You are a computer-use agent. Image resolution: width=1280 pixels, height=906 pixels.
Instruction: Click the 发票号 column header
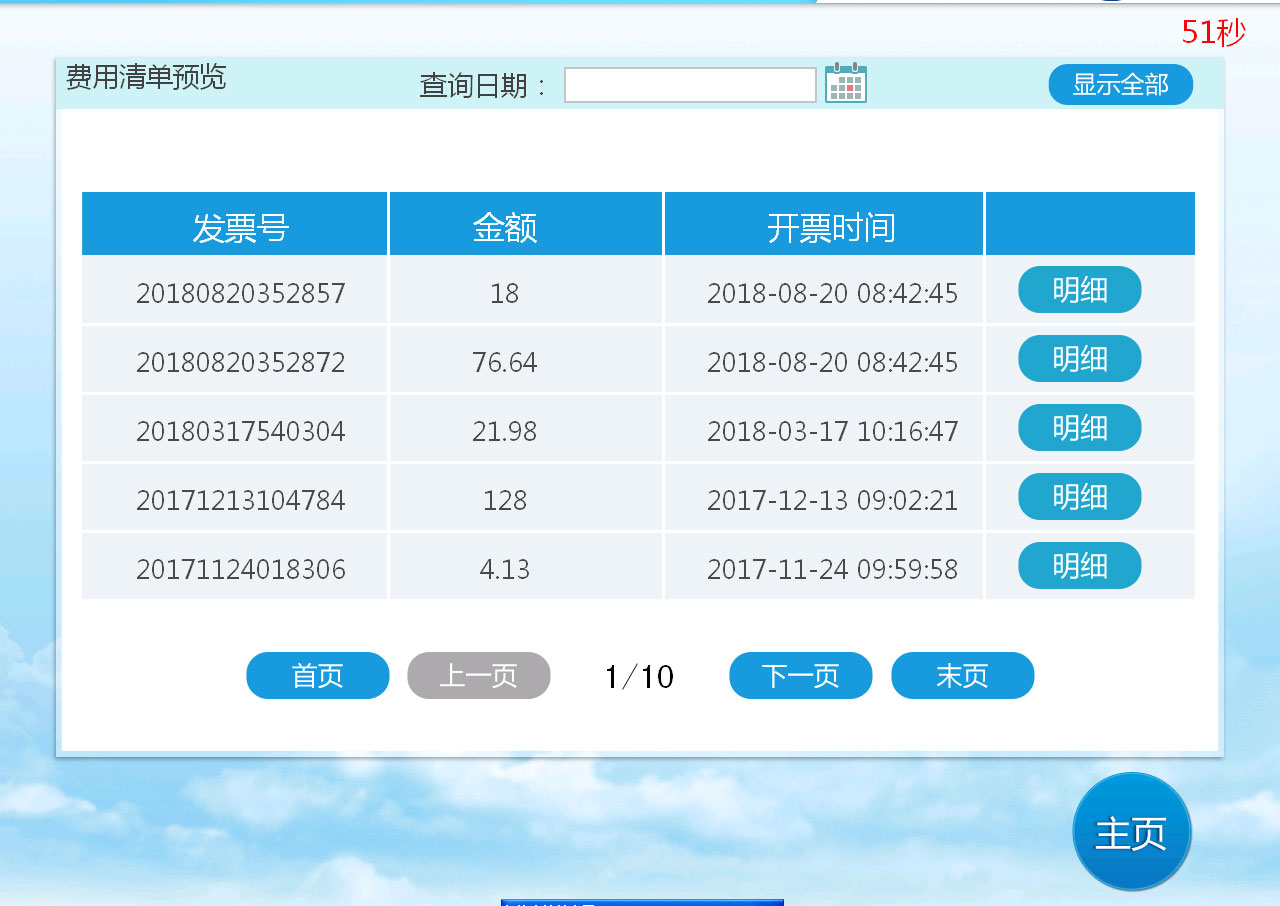[x=240, y=228]
